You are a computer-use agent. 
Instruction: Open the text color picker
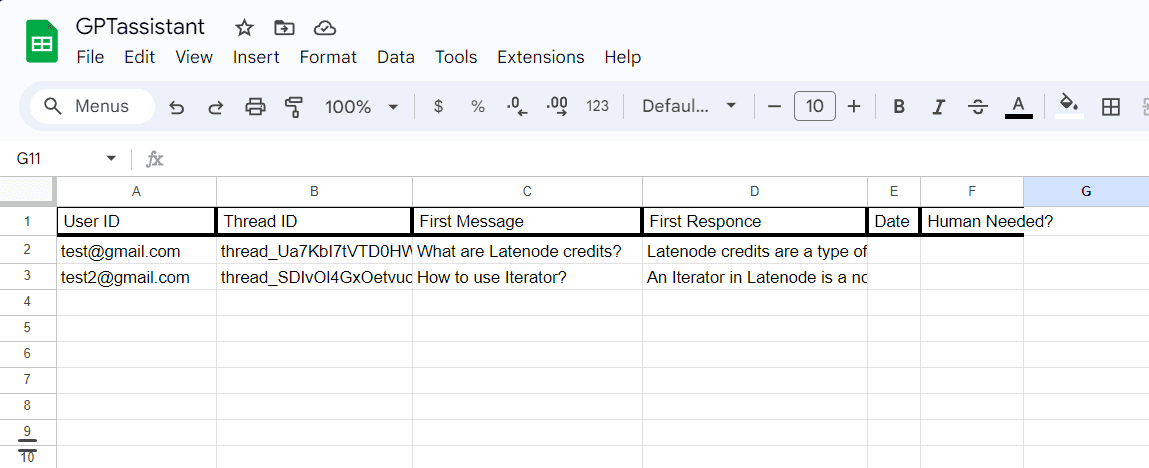(x=1018, y=107)
